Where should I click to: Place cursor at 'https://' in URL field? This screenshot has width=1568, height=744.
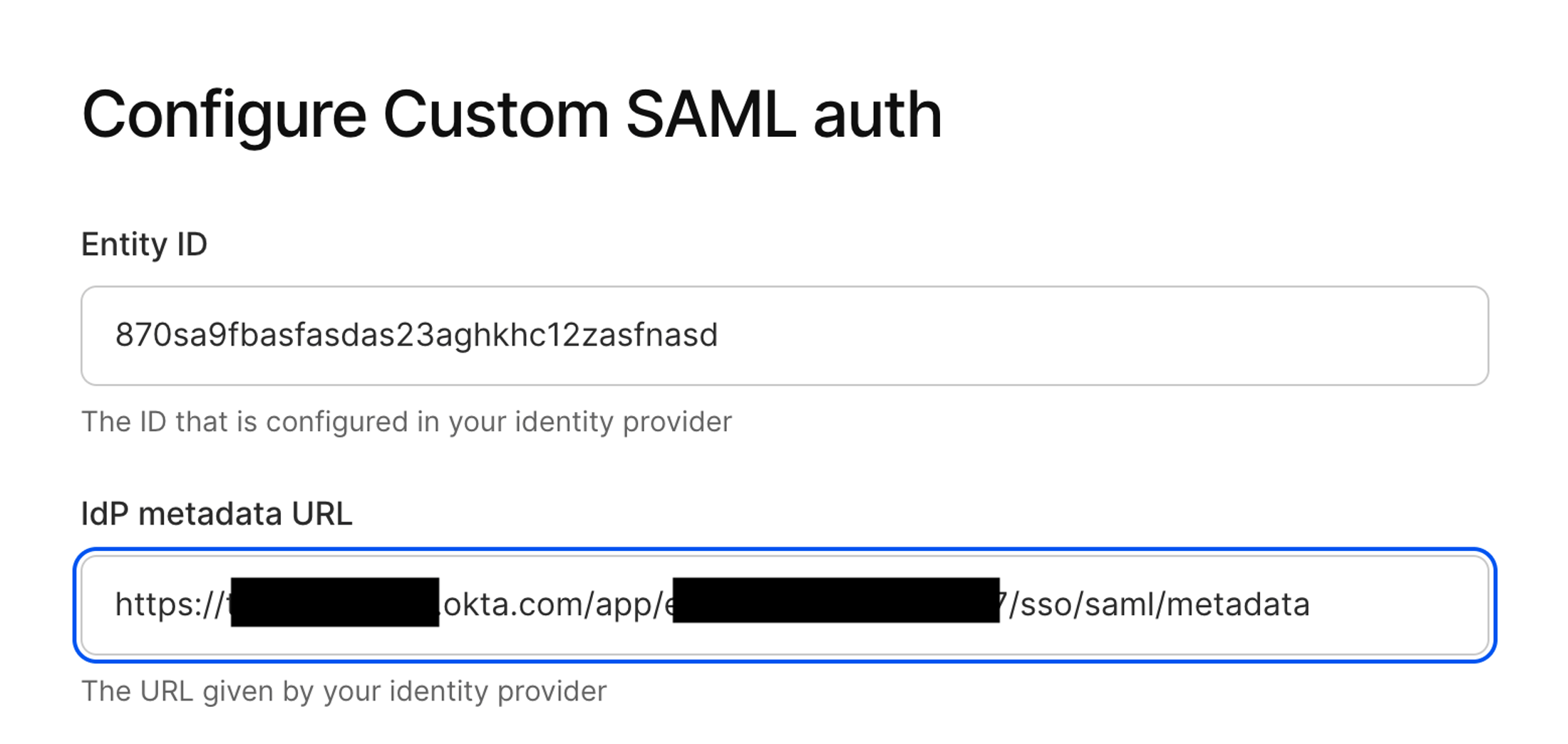[170, 604]
